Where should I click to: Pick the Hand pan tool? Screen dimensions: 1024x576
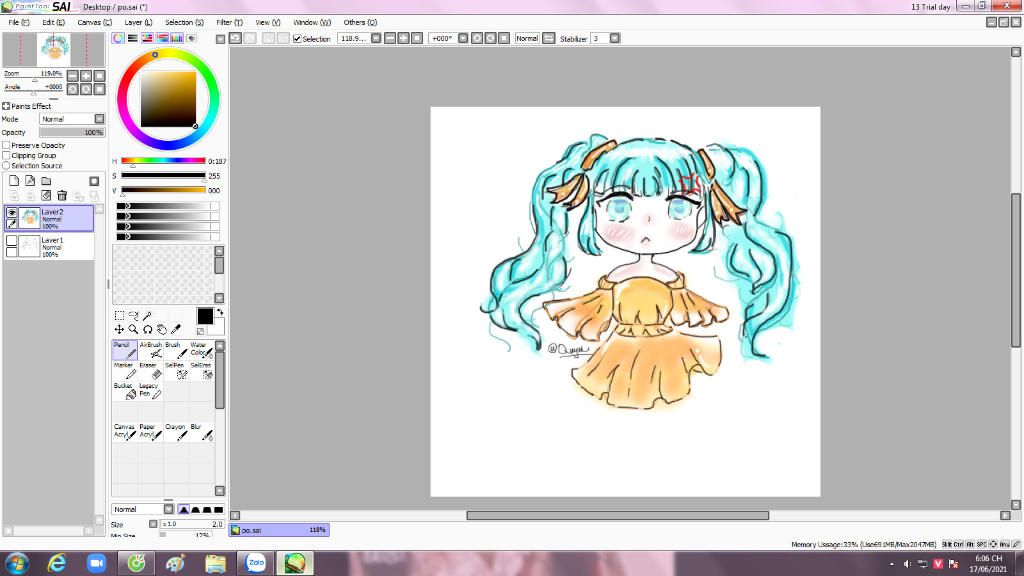(x=162, y=330)
